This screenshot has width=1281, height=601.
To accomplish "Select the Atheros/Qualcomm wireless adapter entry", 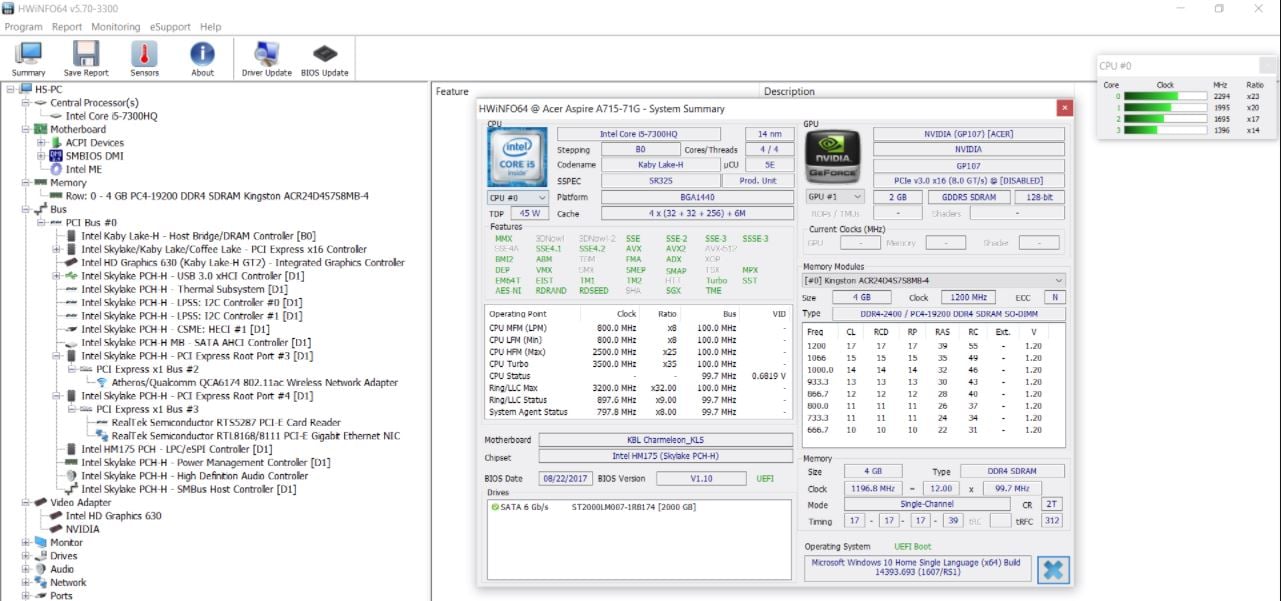I will point(254,382).
